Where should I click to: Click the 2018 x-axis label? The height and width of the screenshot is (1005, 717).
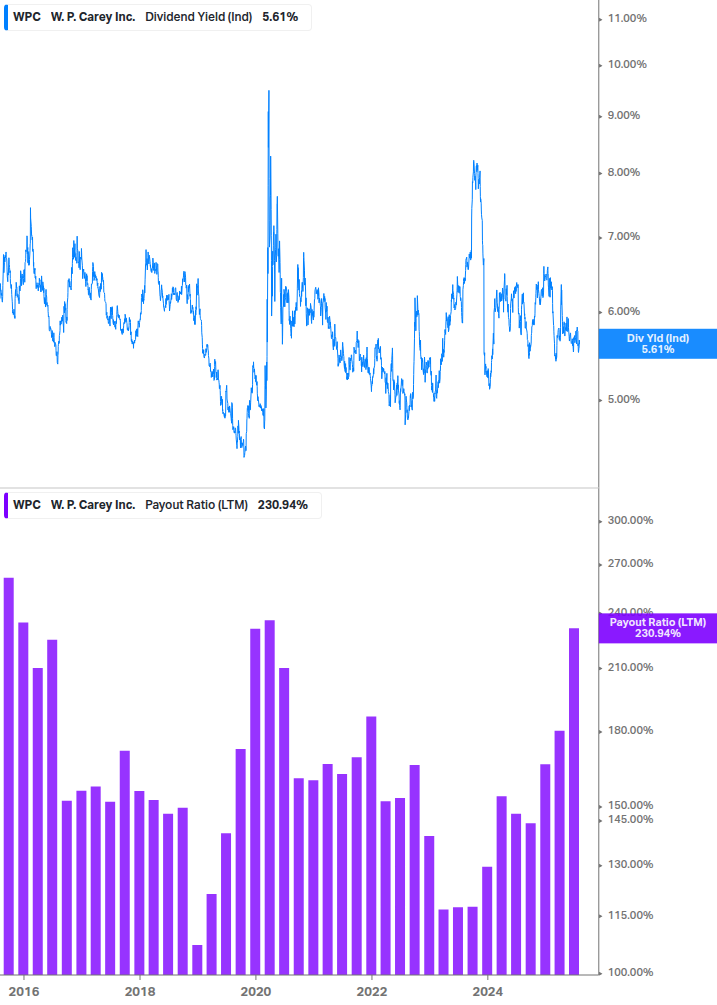tap(140, 992)
